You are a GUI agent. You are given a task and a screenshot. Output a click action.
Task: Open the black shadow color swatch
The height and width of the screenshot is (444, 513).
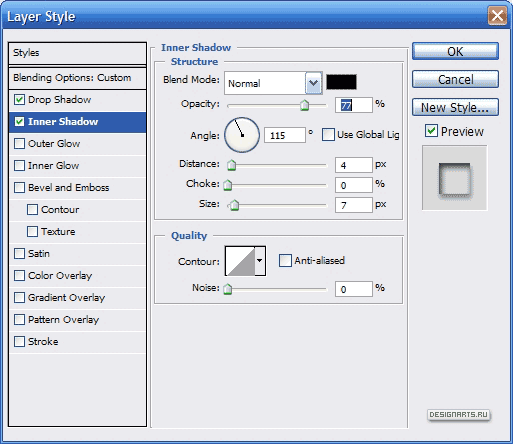(341, 82)
